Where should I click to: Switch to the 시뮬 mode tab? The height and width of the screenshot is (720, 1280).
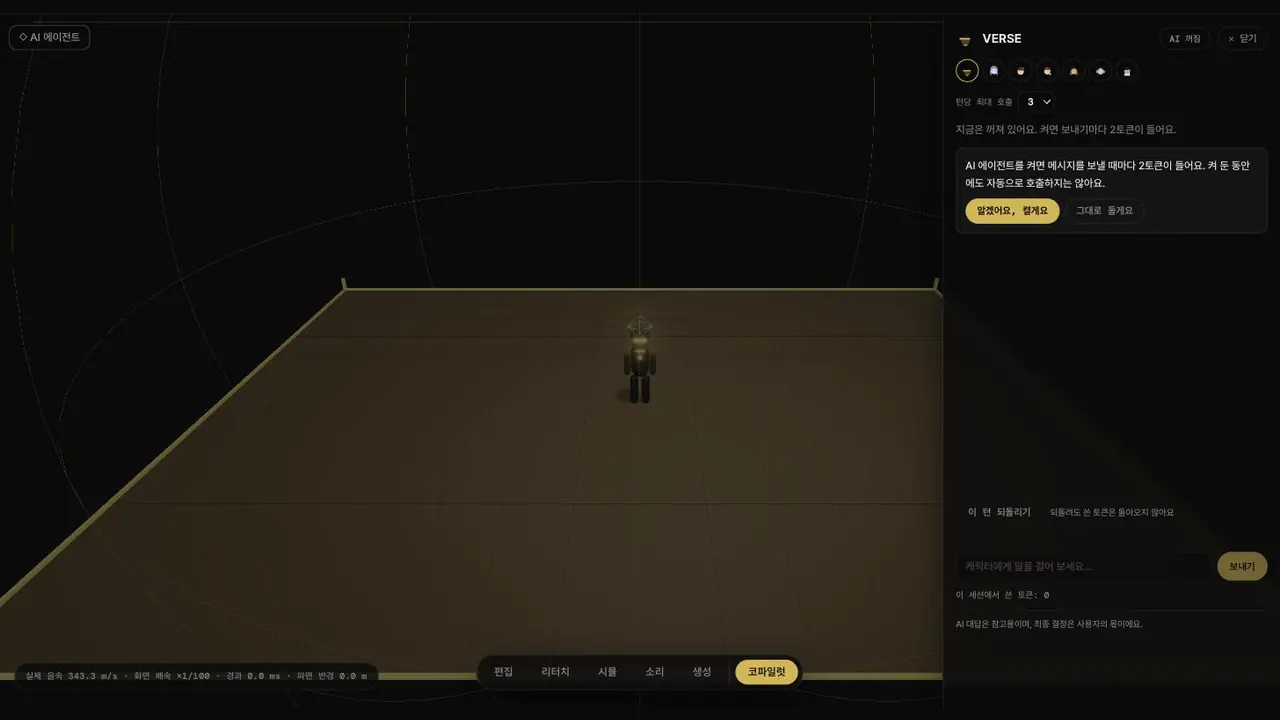pos(607,672)
